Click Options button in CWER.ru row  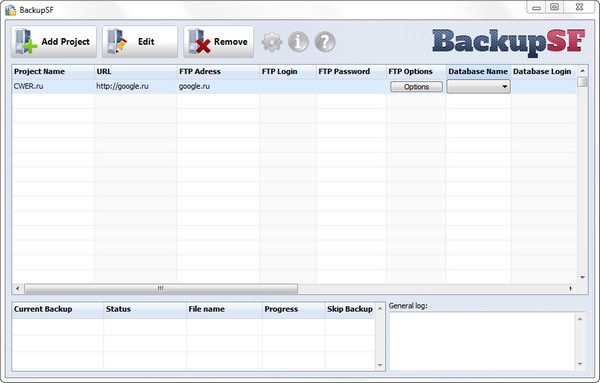(x=416, y=87)
